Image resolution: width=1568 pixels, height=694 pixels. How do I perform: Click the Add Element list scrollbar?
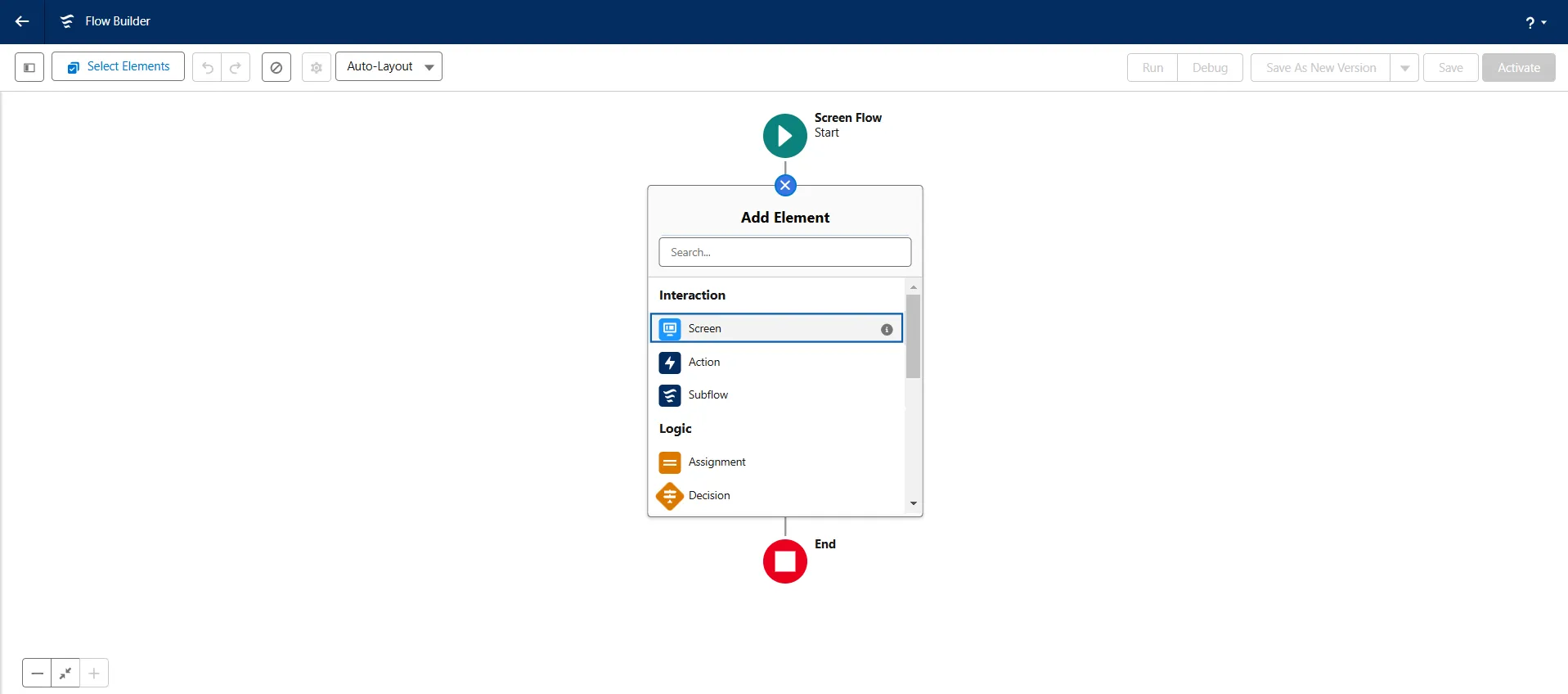[913, 337]
